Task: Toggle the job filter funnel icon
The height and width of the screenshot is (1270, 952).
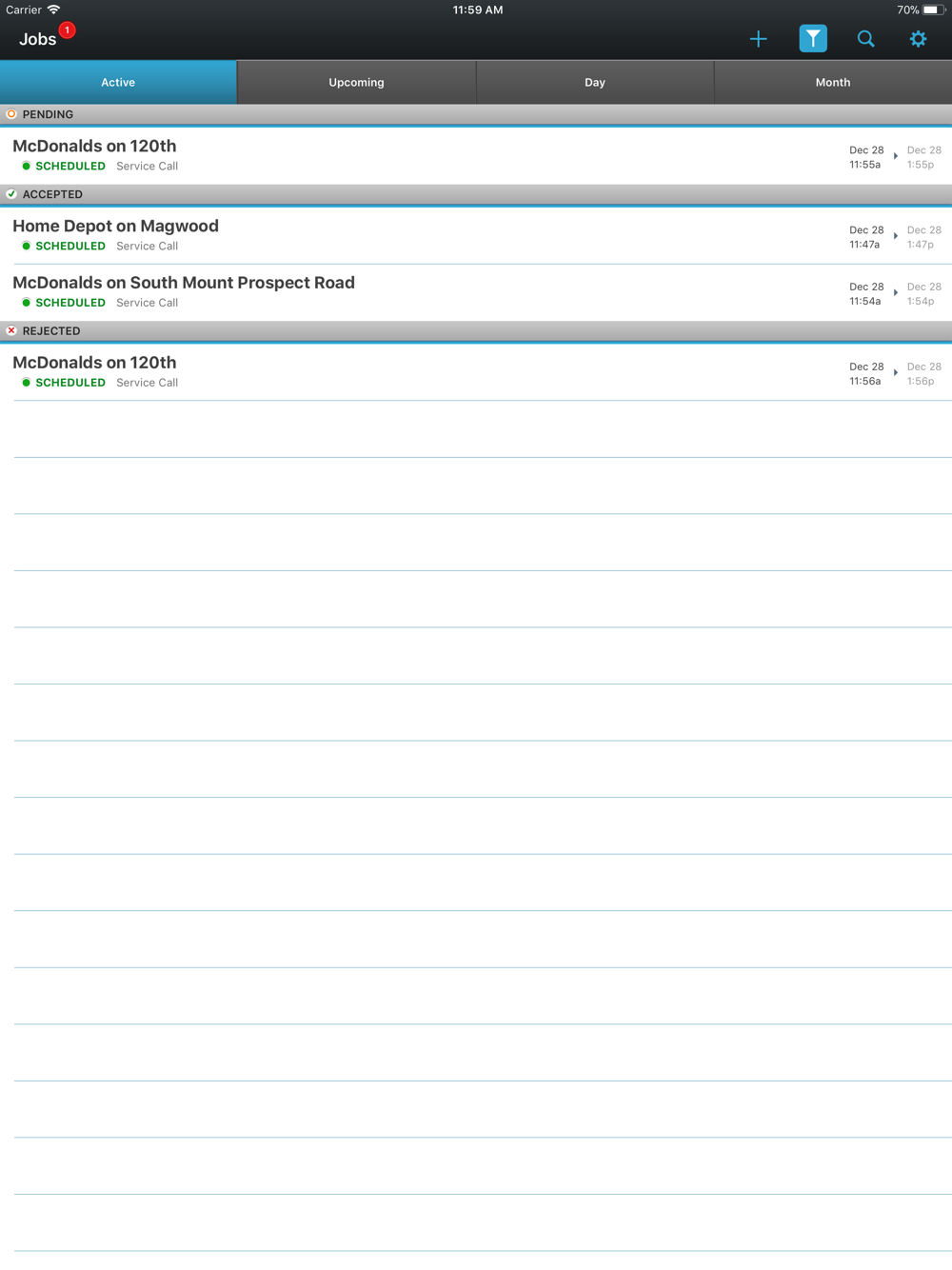Action: pos(813,39)
